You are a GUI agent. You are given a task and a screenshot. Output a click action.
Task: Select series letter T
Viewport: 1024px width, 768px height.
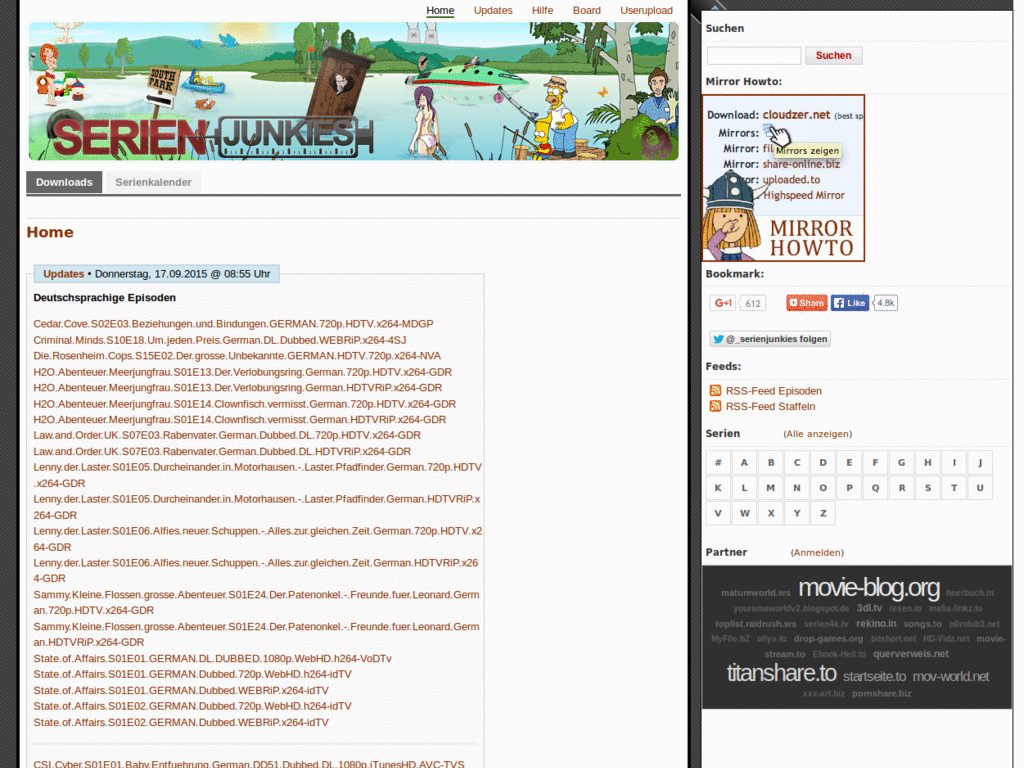coord(954,488)
